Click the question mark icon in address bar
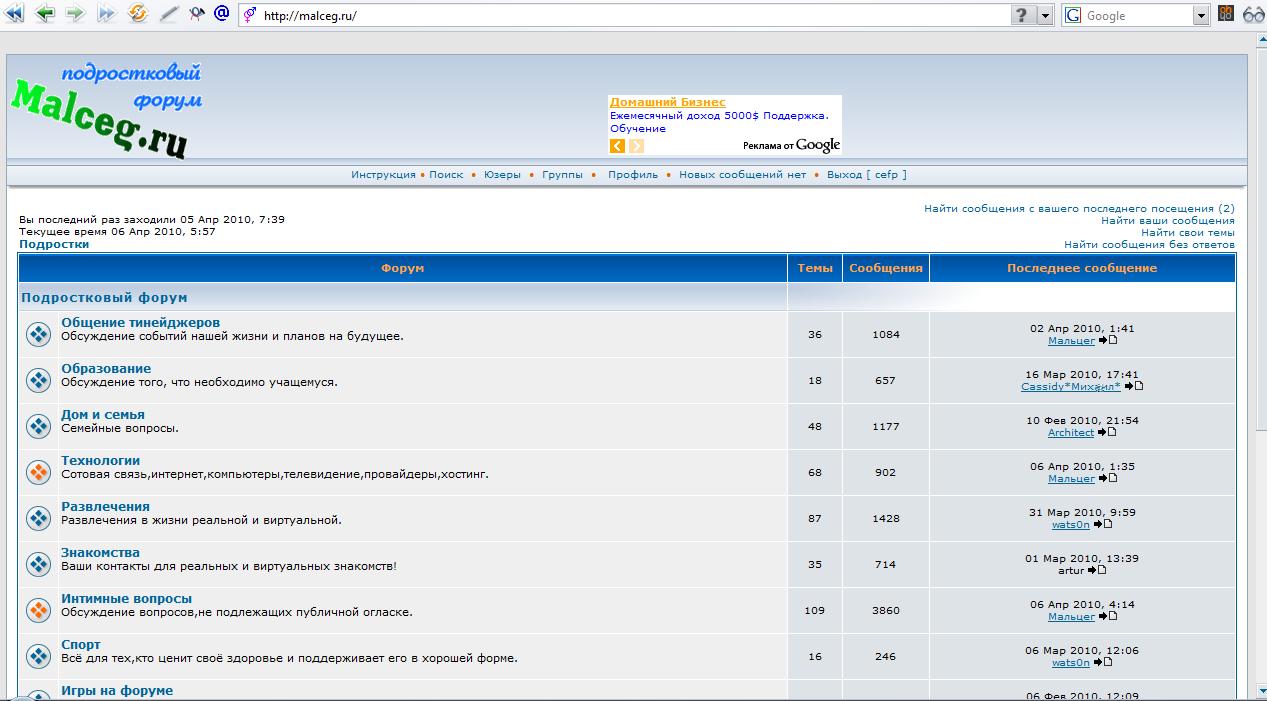Viewport: 1267px width, 701px height. coord(1021,15)
